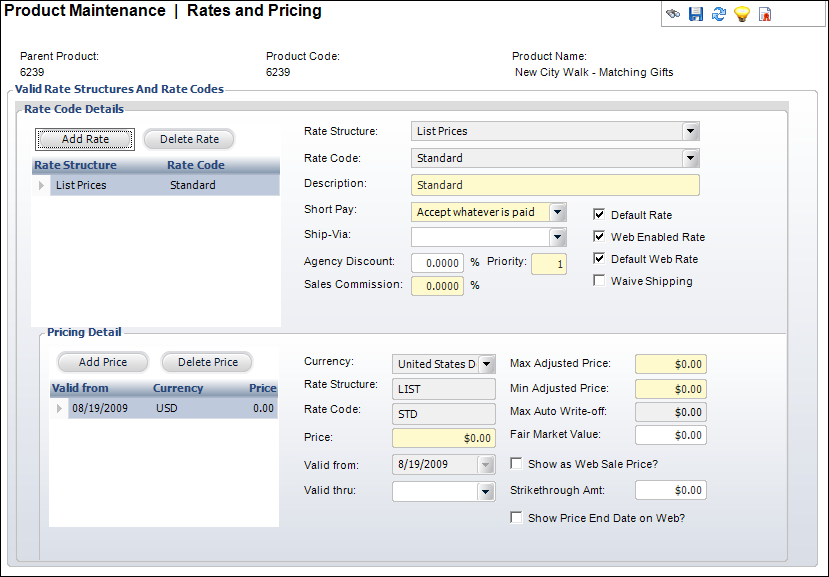Click the Priority input field
Screen dimensions: 829x577
548,261
